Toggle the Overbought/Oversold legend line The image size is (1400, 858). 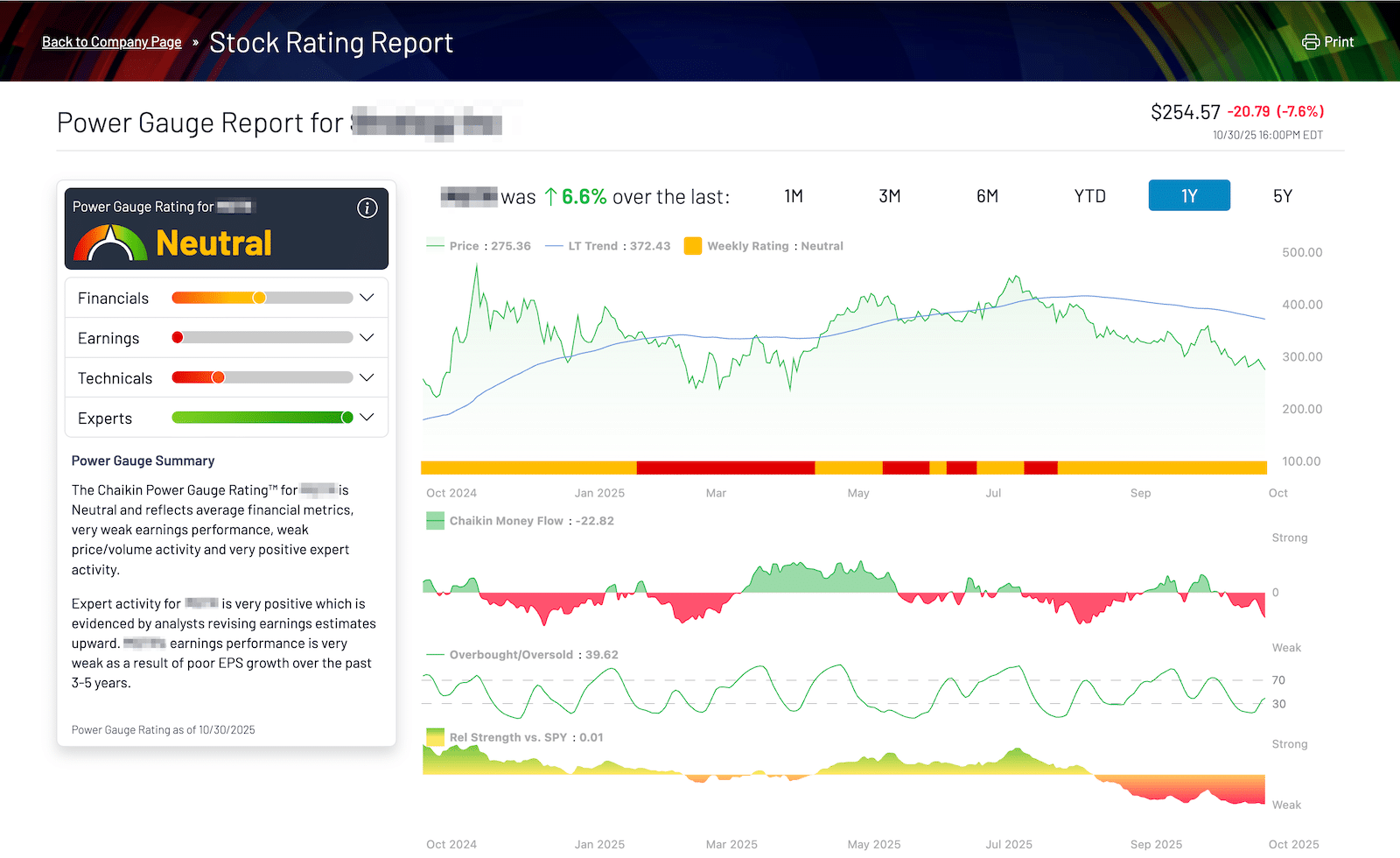pos(435,655)
